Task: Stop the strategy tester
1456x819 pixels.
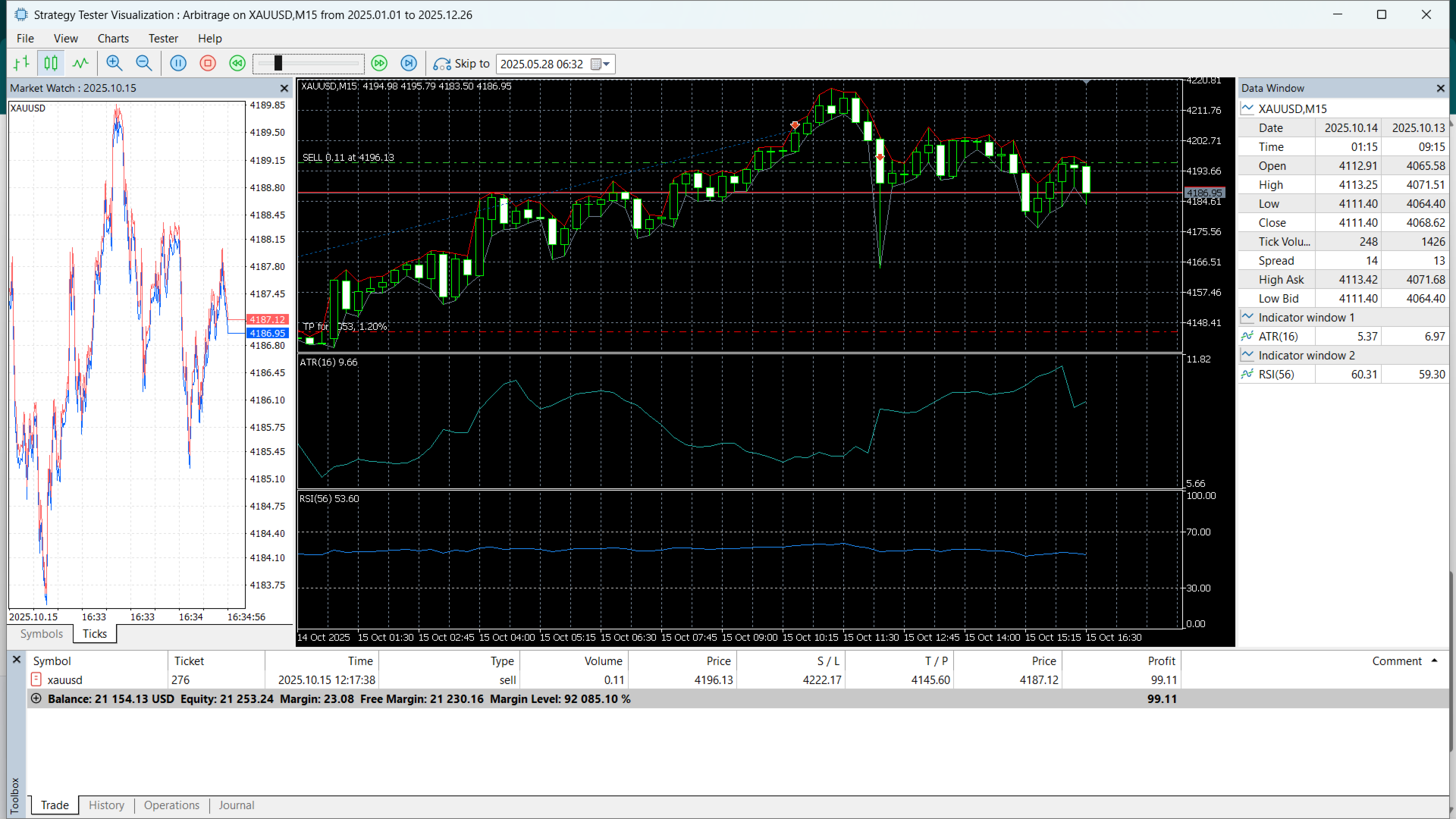Action: (x=208, y=64)
